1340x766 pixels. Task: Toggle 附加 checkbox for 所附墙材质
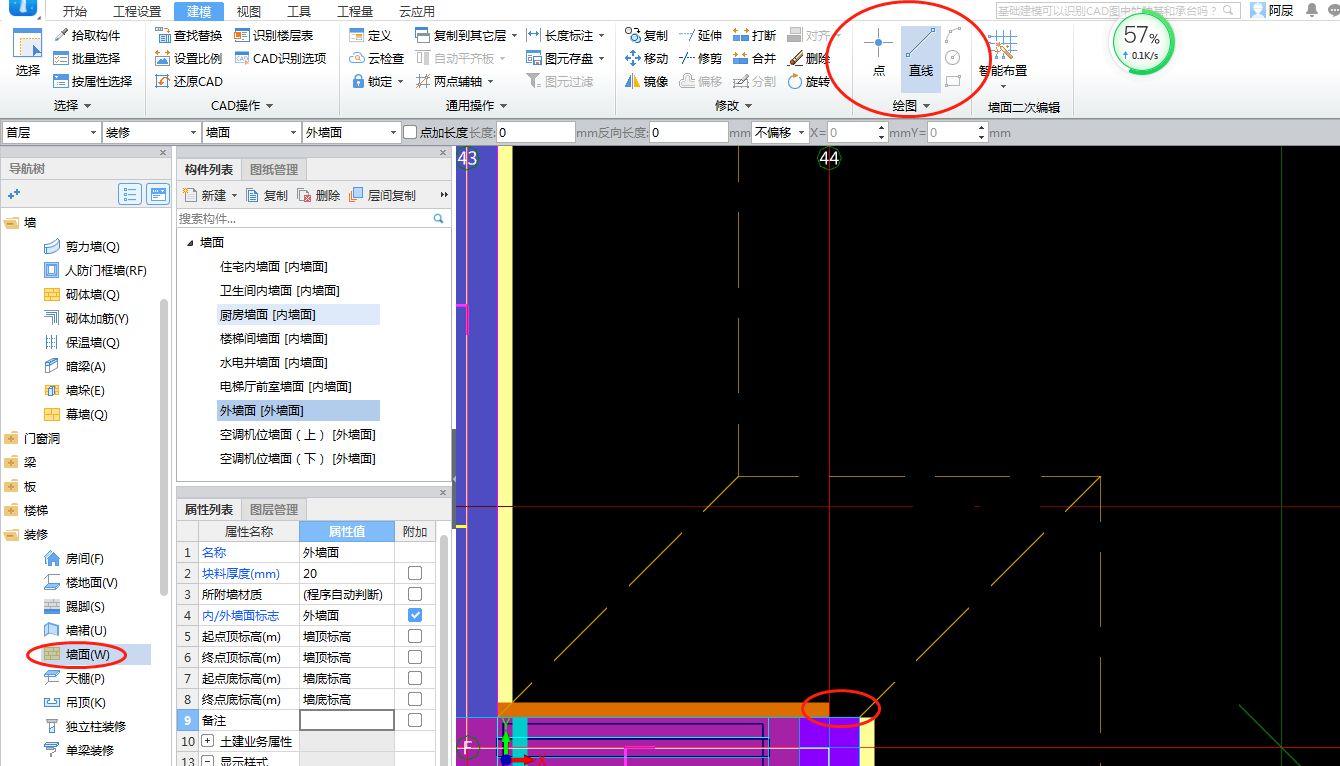pyautogui.click(x=415, y=594)
